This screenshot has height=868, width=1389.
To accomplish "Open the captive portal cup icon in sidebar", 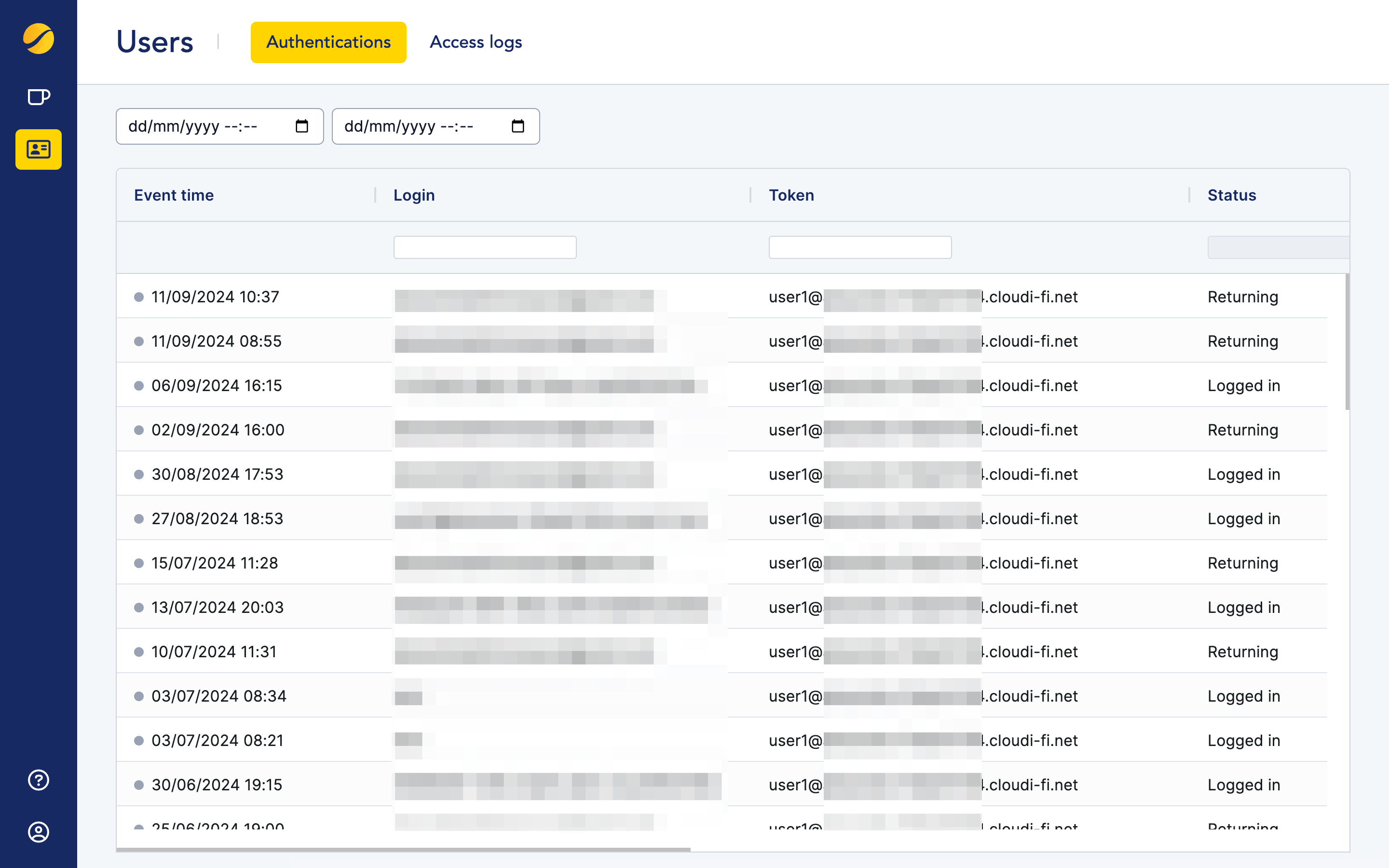I will [38, 96].
